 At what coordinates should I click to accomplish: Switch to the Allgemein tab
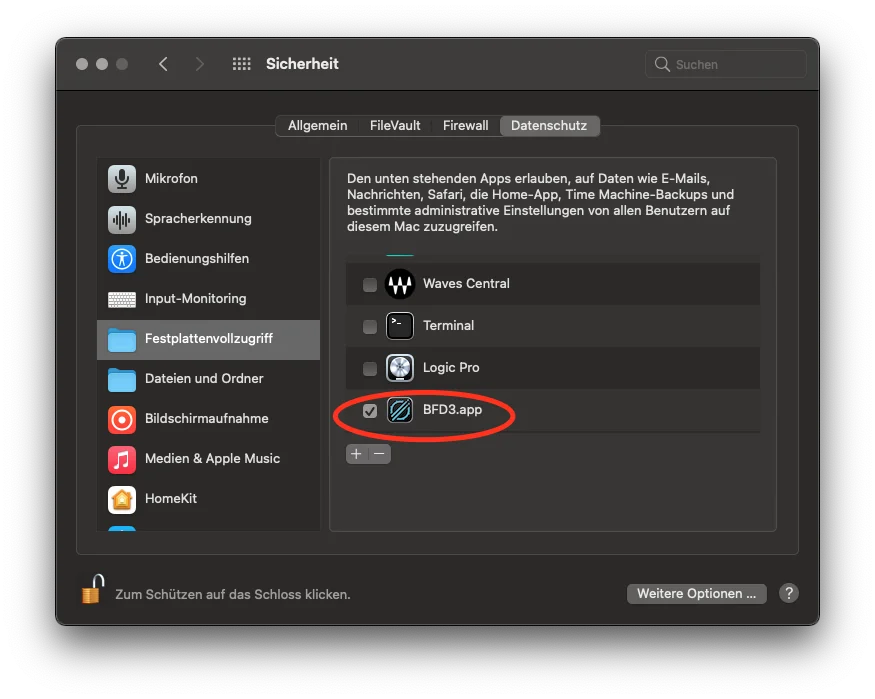coord(318,126)
